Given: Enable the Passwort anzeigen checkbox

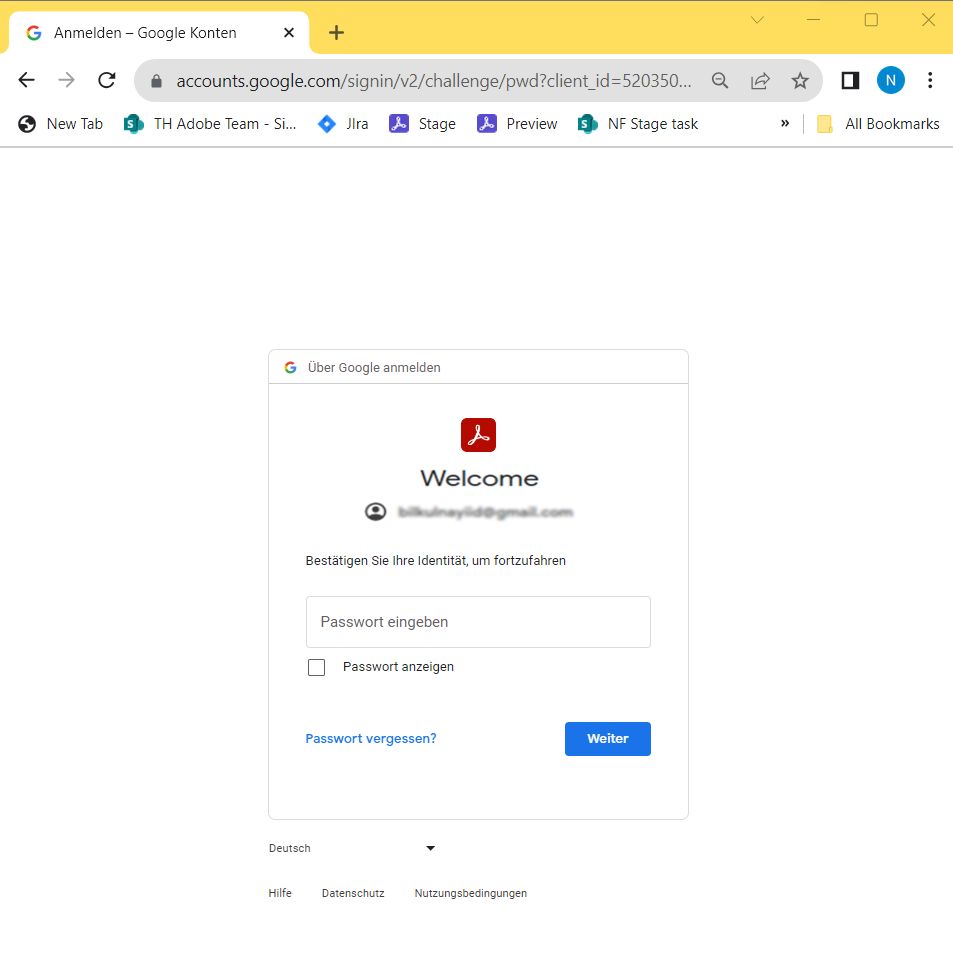Looking at the screenshot, I should (316, 666).
